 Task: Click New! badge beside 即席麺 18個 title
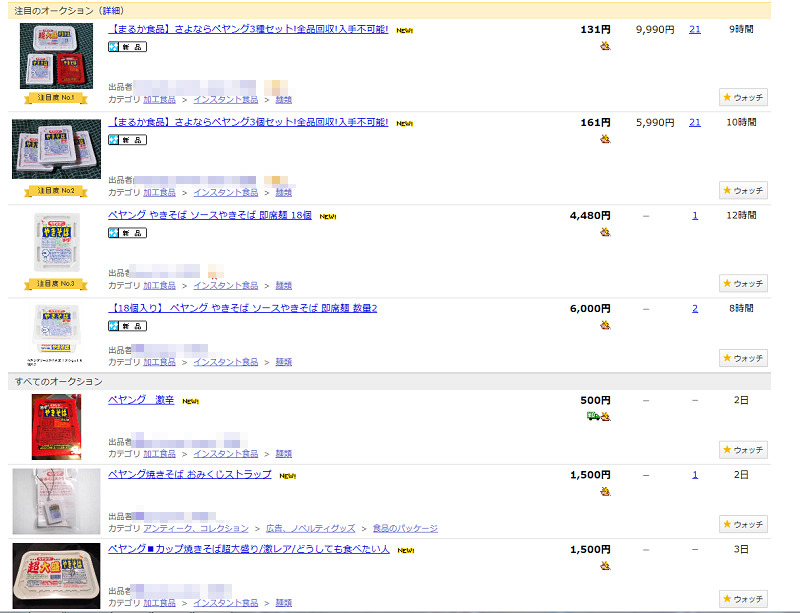(x=328, y=216)
